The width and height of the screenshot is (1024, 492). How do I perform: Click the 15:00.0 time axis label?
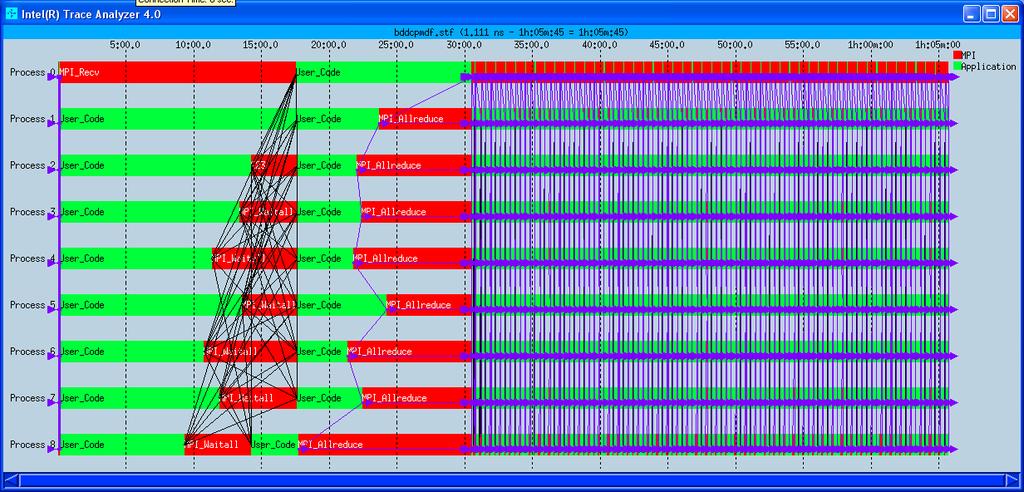(x=261, y=45)
